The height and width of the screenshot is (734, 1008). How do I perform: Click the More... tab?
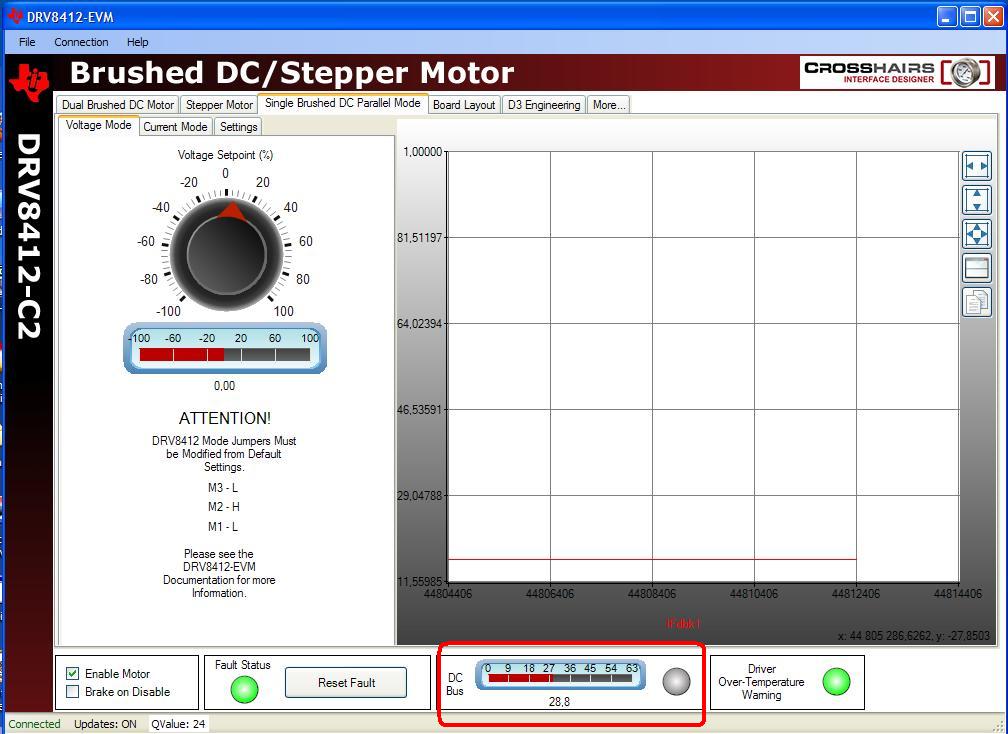point(609,105)
